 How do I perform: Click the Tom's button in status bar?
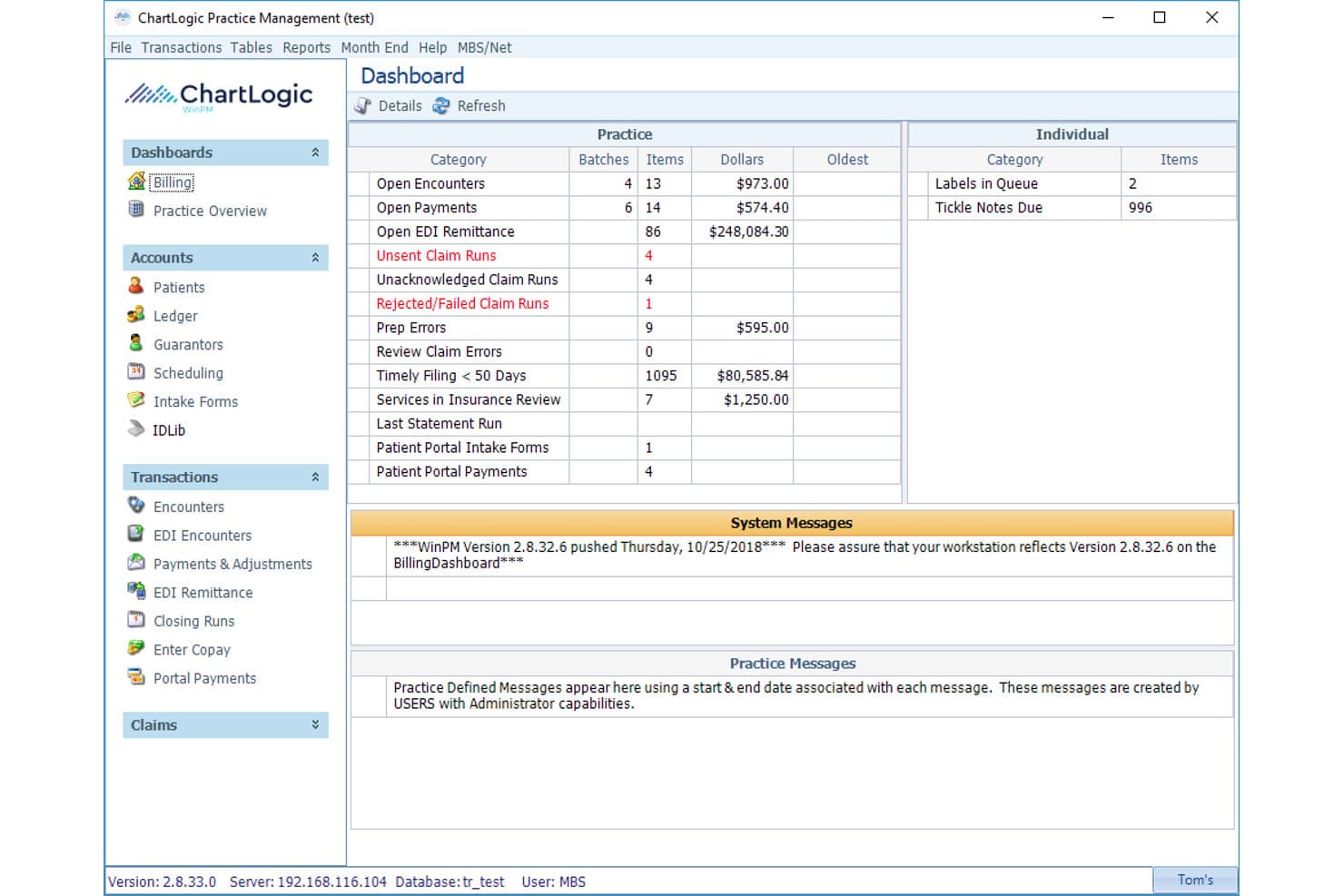1195,880
